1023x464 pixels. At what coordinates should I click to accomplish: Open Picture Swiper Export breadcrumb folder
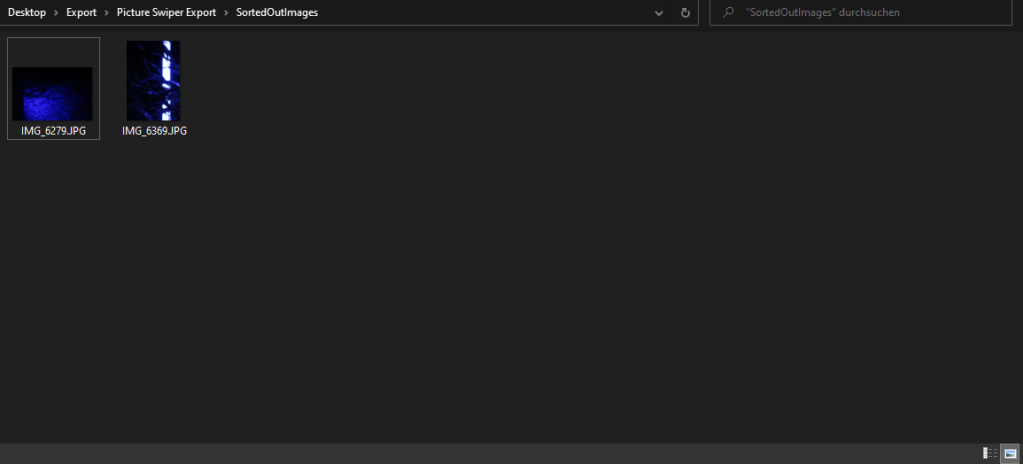tap(166, 12)
